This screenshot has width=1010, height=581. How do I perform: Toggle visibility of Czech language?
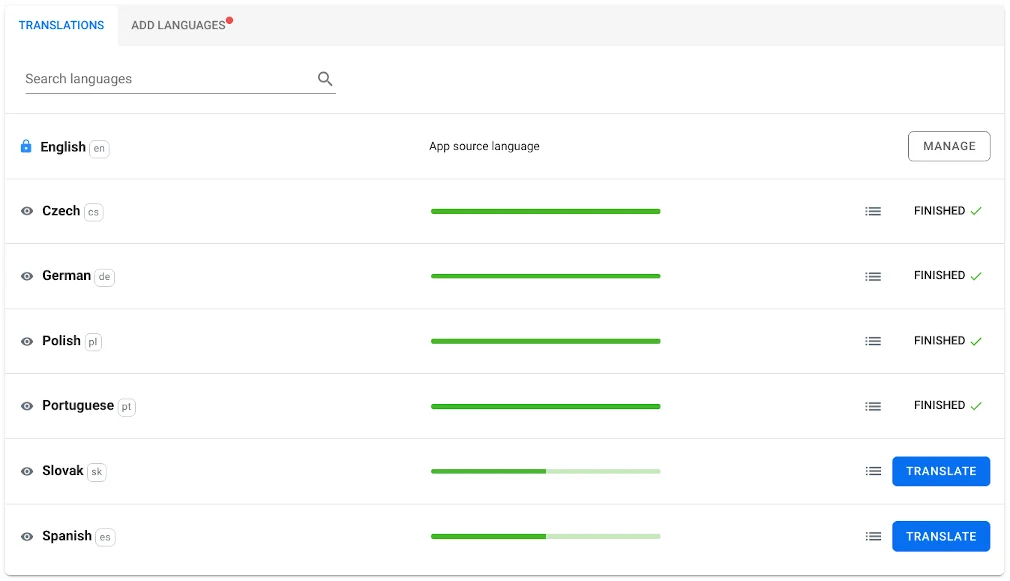coord(27,212)
